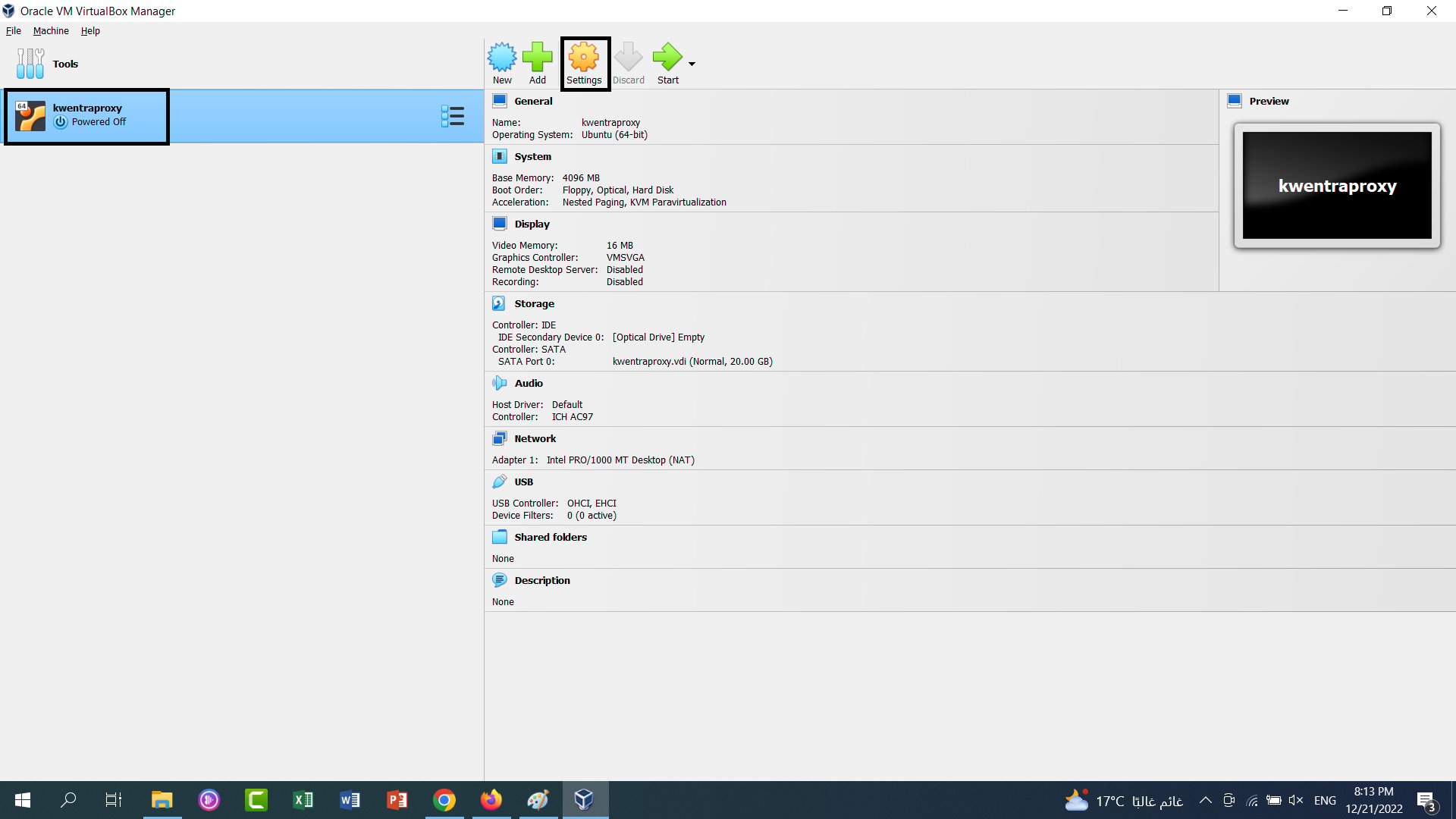
Task: Open the Windows Start menu
Action: coord(23,800)
